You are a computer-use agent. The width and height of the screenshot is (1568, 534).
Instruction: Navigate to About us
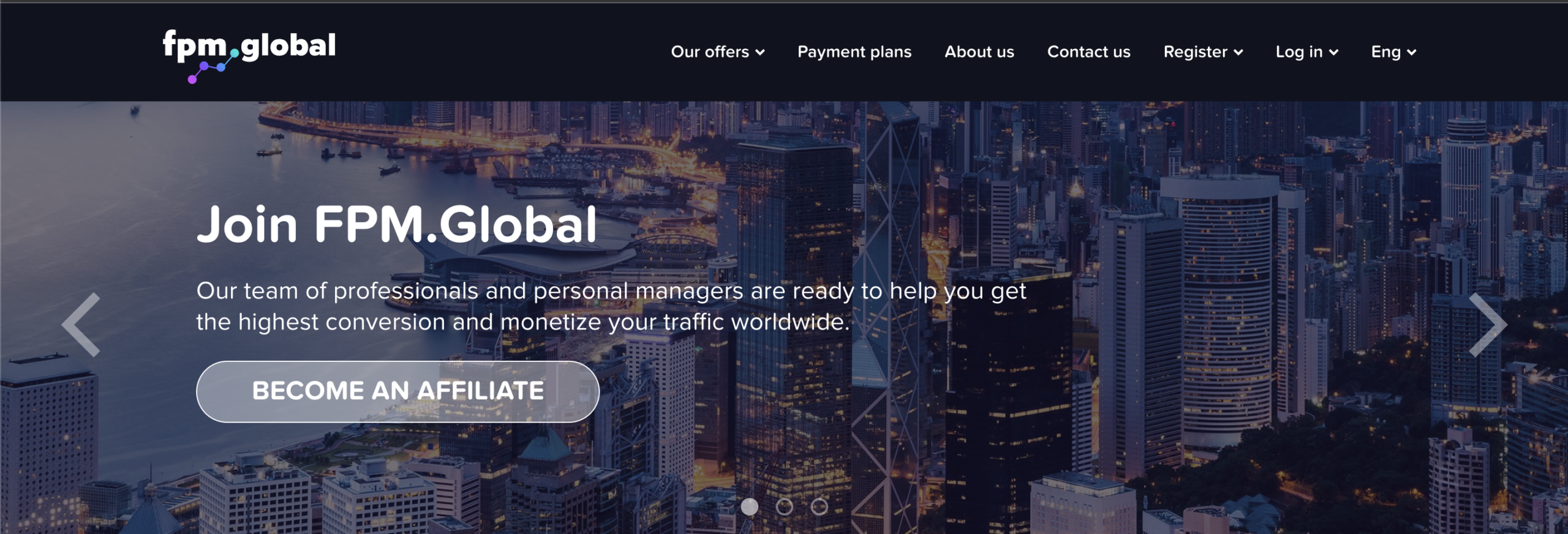[x=979, y=52]
